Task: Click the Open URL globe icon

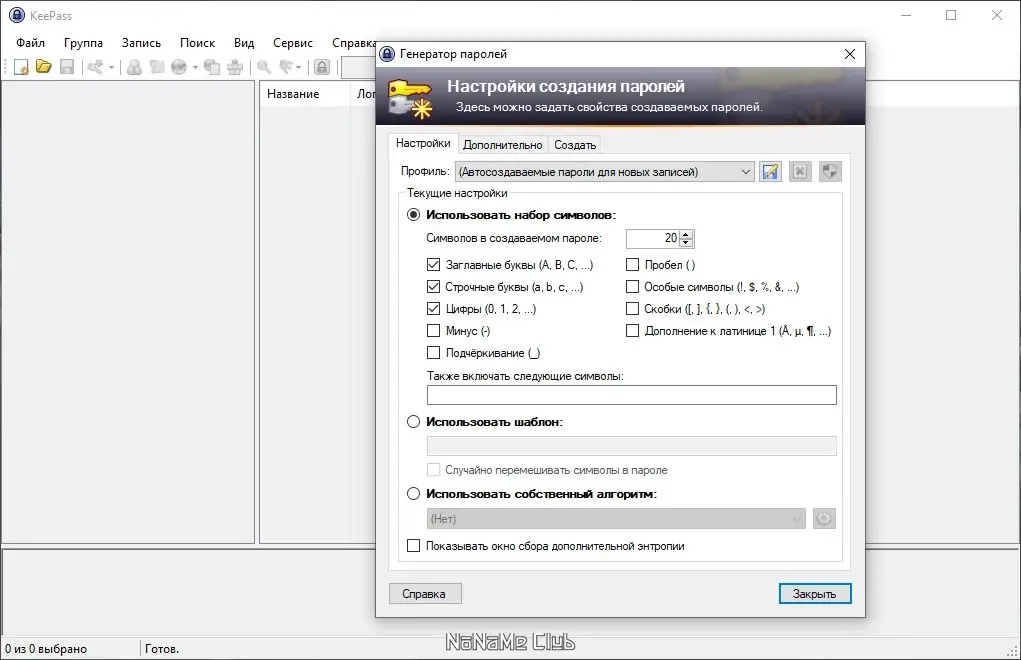Action: [x=179, y=66]
